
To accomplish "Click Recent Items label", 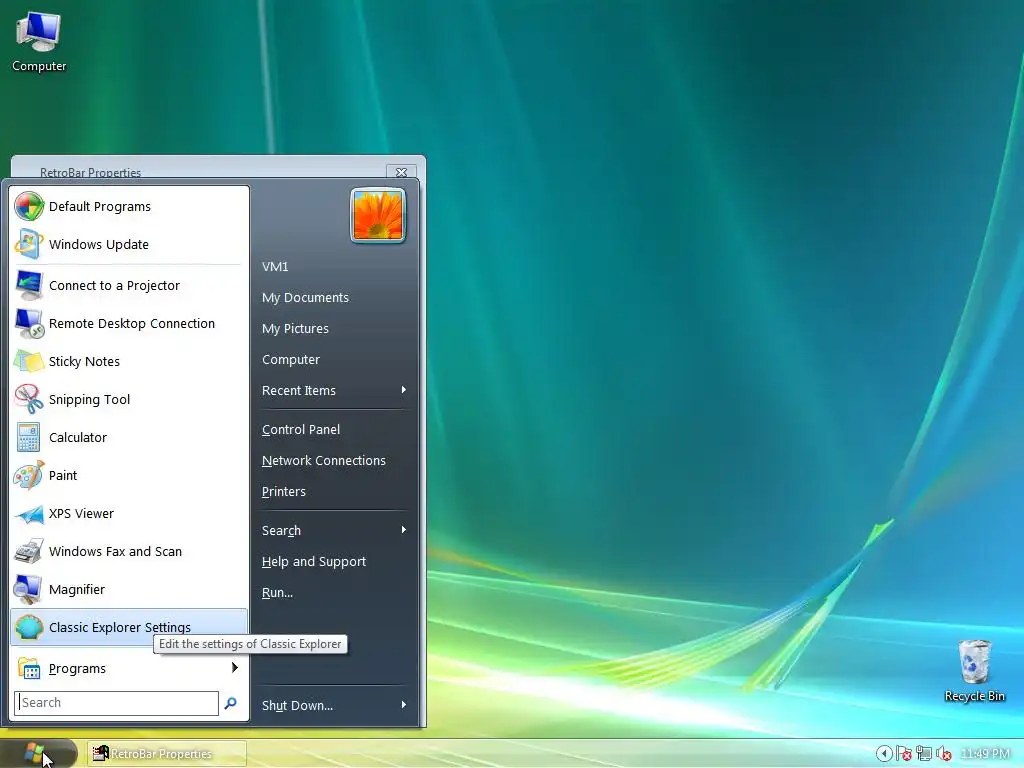I will tap(298, 391).
